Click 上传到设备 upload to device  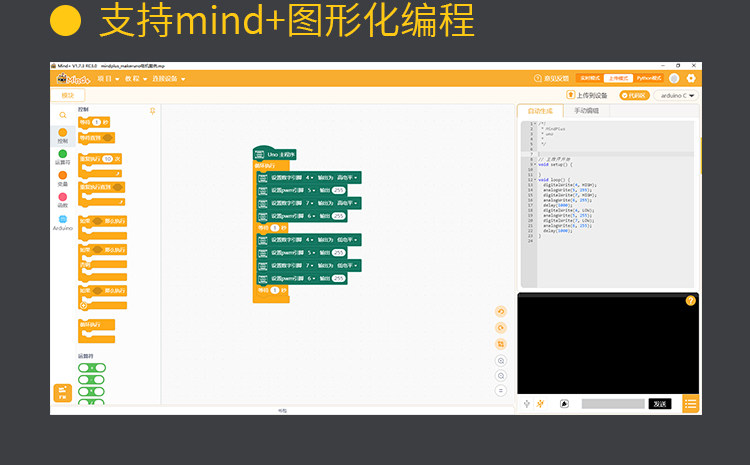587,95
